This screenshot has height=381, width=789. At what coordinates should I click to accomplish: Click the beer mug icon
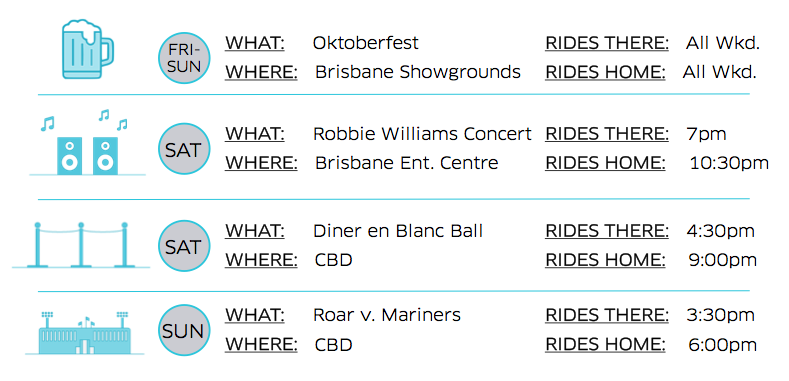[88, 49]
